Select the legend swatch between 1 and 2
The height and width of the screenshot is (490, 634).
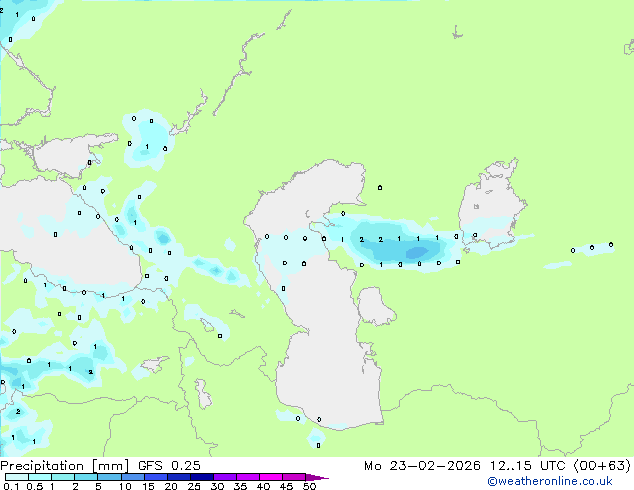tap(63, 477)
